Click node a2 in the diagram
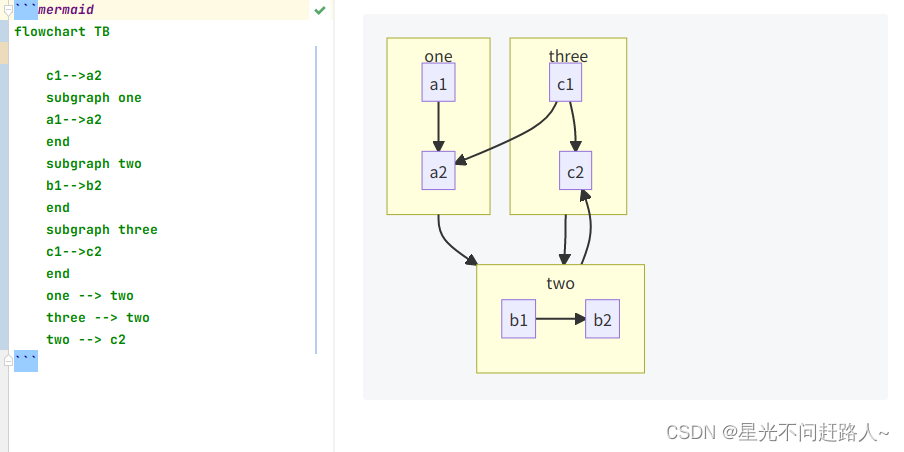The height and width of the screenshot is (452, 904). (x=439, y=171)
